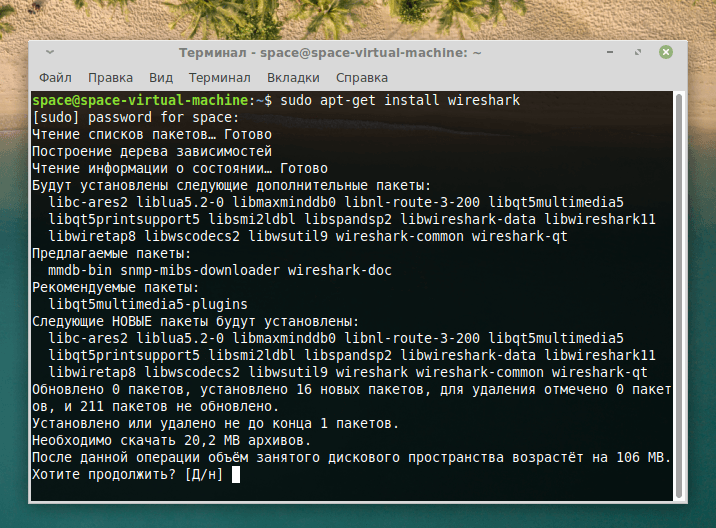The image size is (716, 528).
Task: Open the Терминал menu
Action: point(220,78)
